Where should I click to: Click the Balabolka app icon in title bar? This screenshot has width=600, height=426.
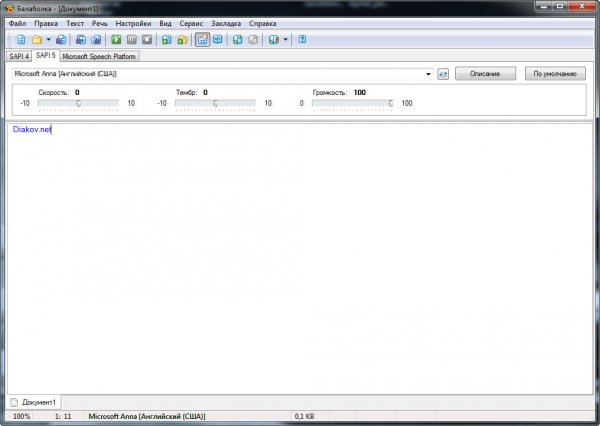point(10,8)
